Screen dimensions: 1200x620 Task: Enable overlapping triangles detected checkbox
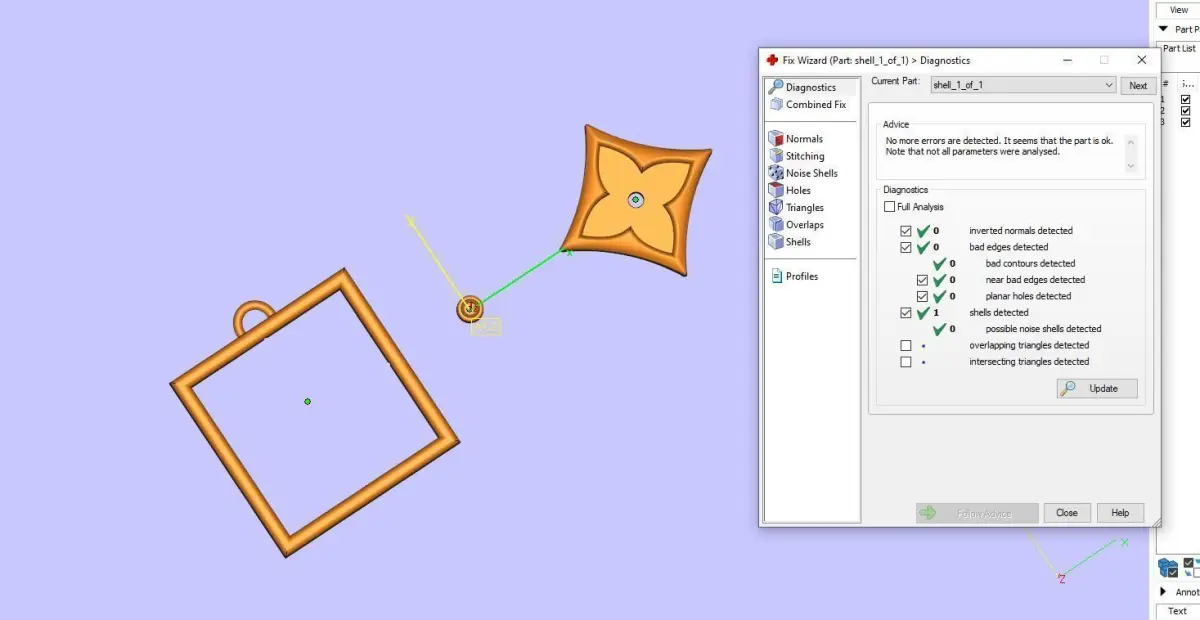[906, 345]
